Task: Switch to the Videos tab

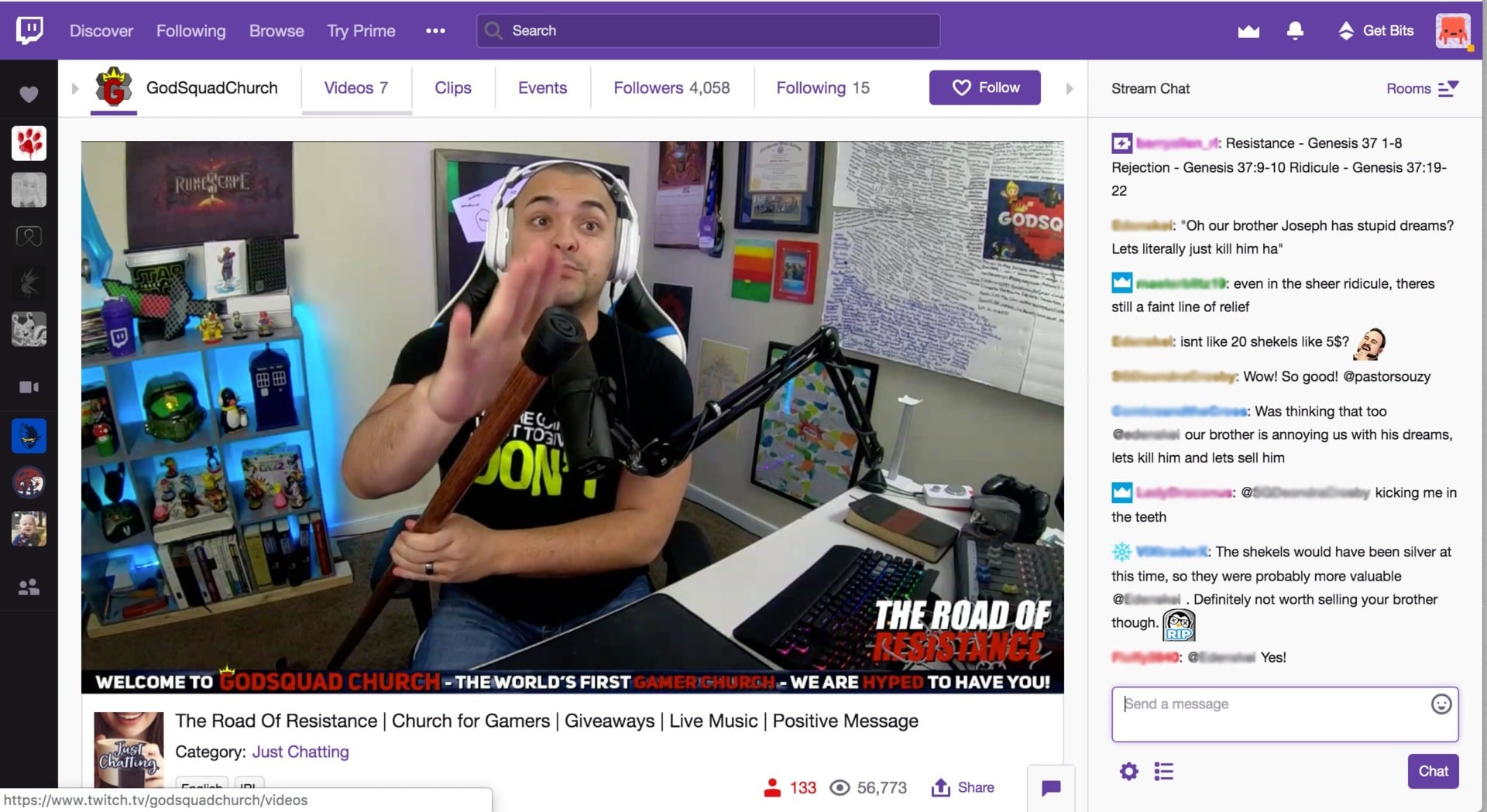Action: pyautogui.click(x=355, y=87)
